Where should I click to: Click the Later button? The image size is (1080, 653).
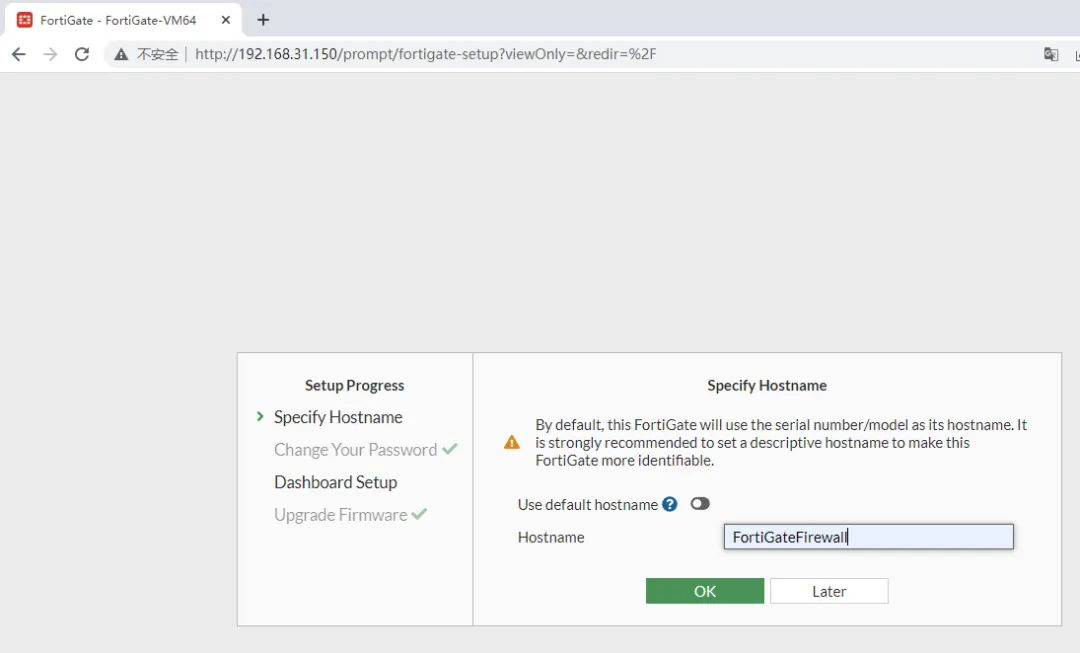pyautogui.click(x=829, y=591)
